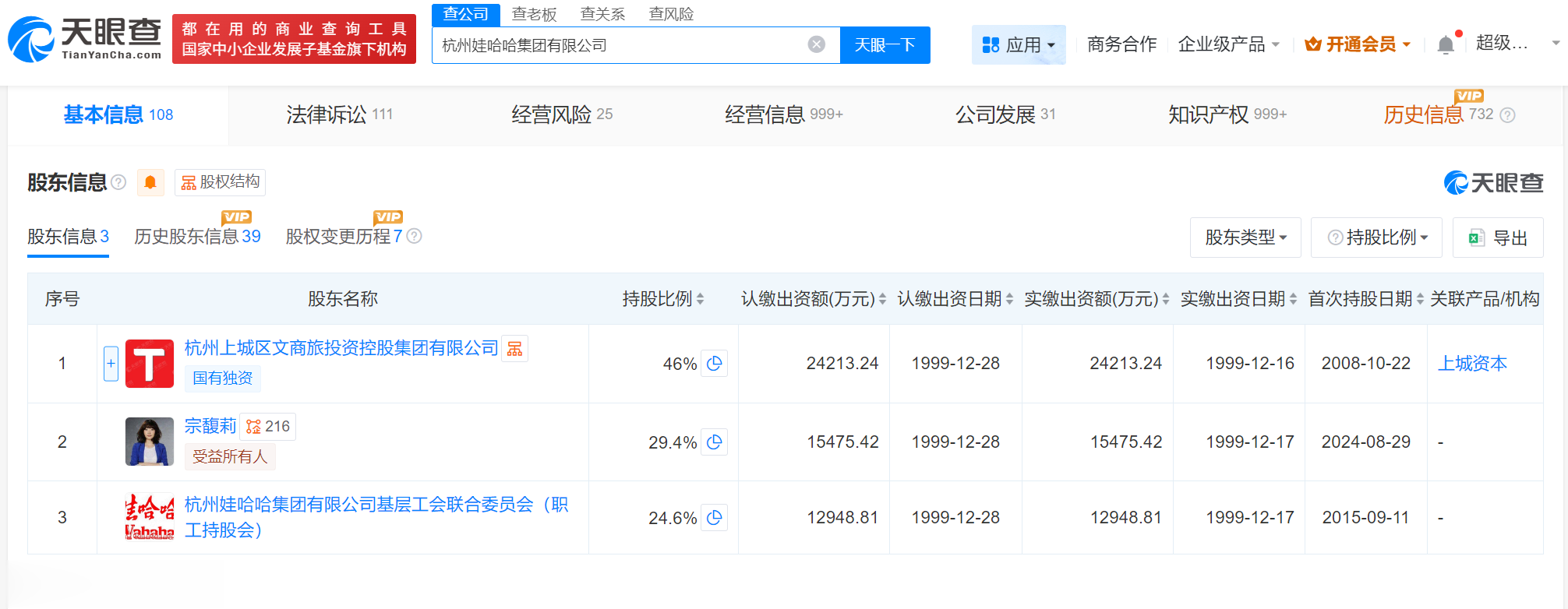Open the 持股比例 filter dropdown
1568x609 pixels.
[x=1376, y=238]
